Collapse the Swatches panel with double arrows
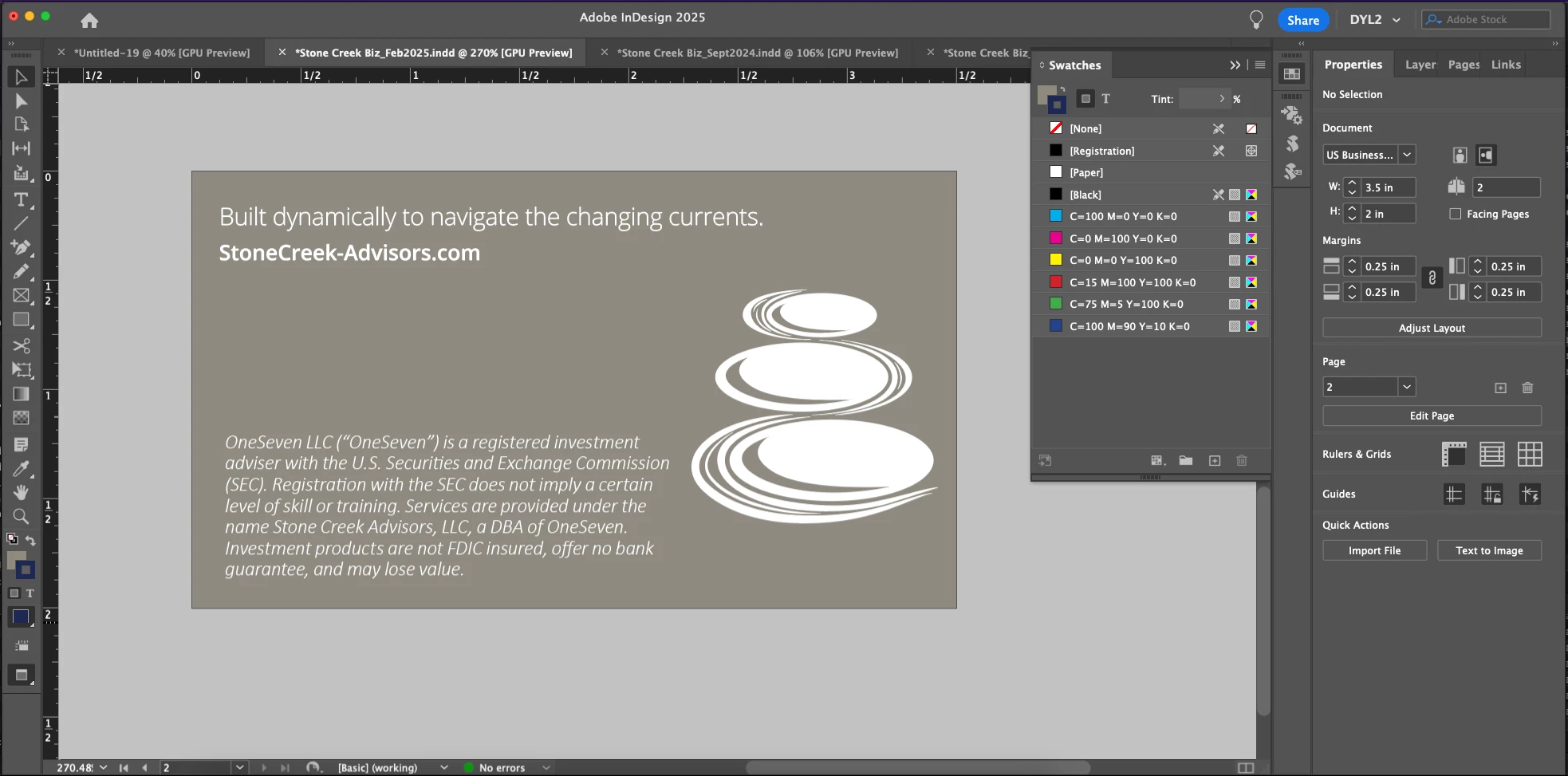The width and height of the screenshot is (1568, 776). [1235, 65]
